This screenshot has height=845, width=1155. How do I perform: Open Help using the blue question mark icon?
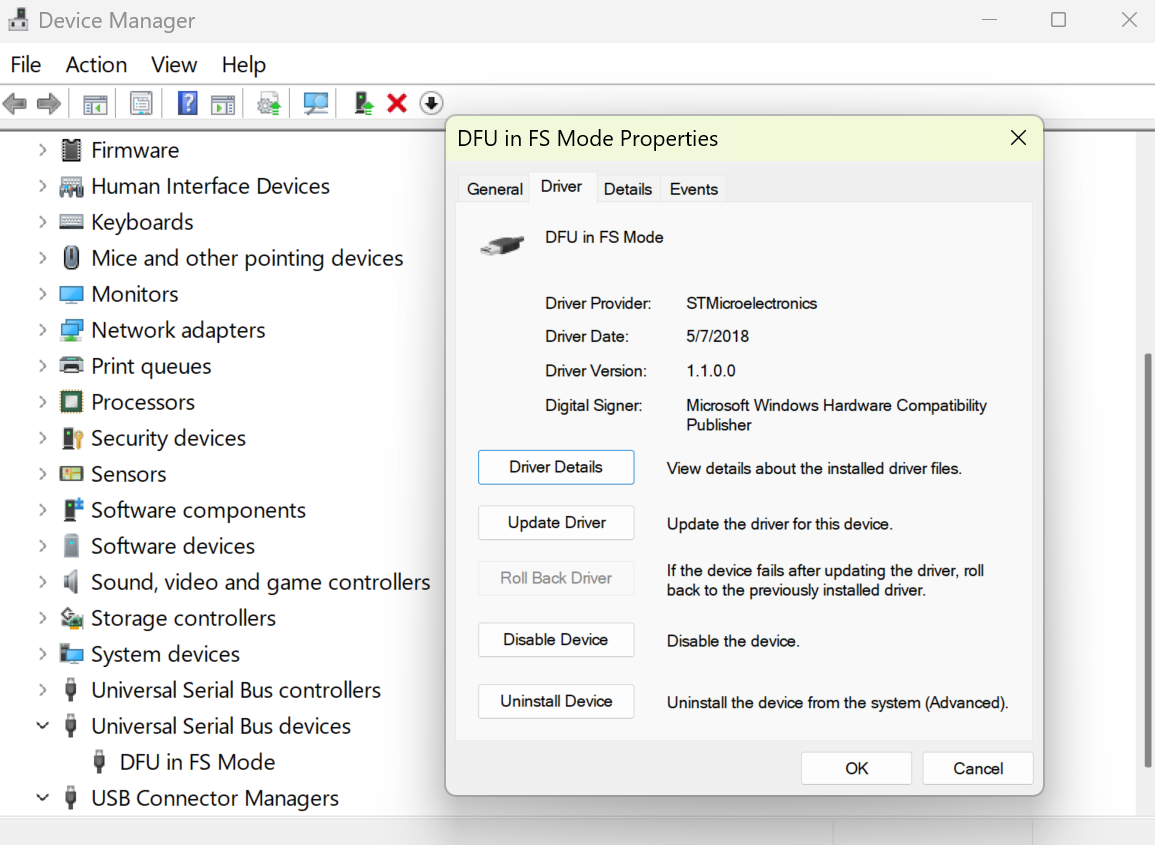tap(187, 103)
